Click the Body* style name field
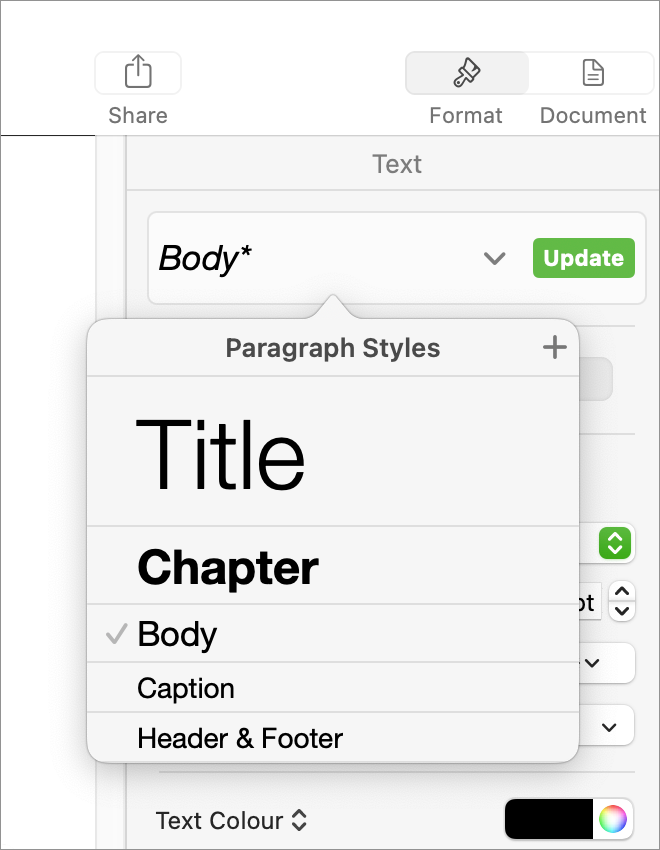660x850 pixels. 314,258
